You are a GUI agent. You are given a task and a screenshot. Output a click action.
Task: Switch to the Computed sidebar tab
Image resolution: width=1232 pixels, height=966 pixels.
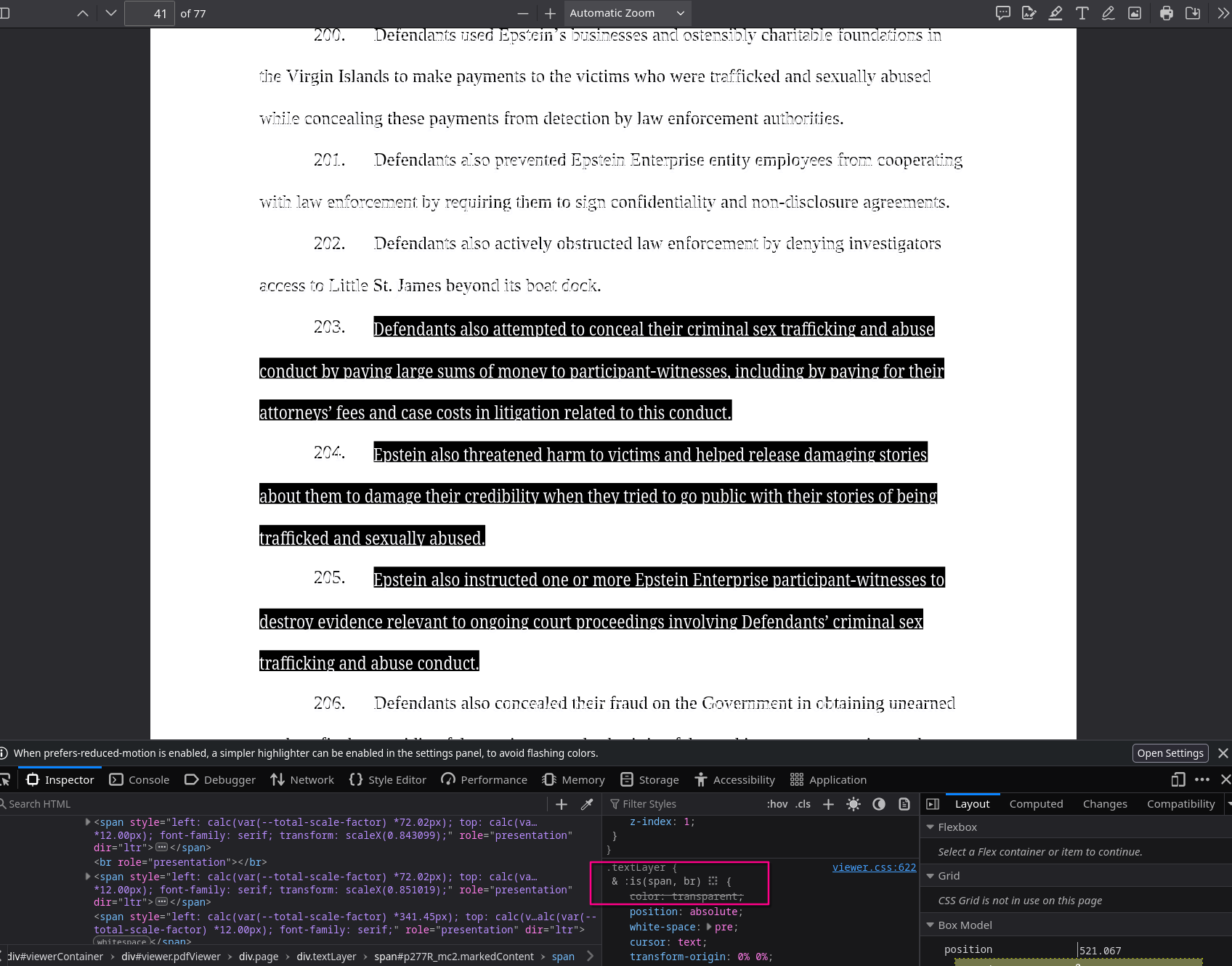[1036, 803]
